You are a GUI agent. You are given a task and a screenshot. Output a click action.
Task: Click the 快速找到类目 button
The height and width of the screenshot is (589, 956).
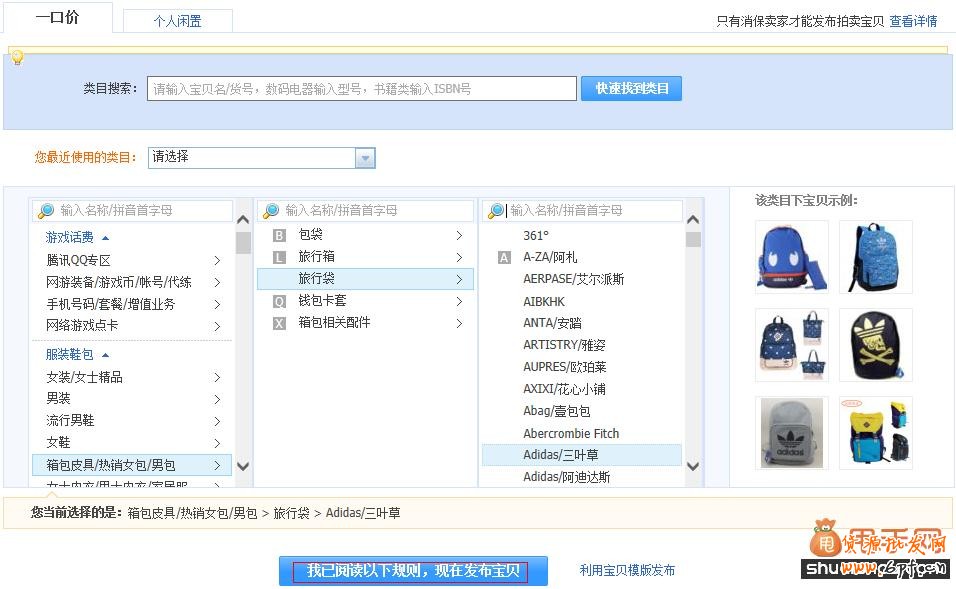coord(631,88)
